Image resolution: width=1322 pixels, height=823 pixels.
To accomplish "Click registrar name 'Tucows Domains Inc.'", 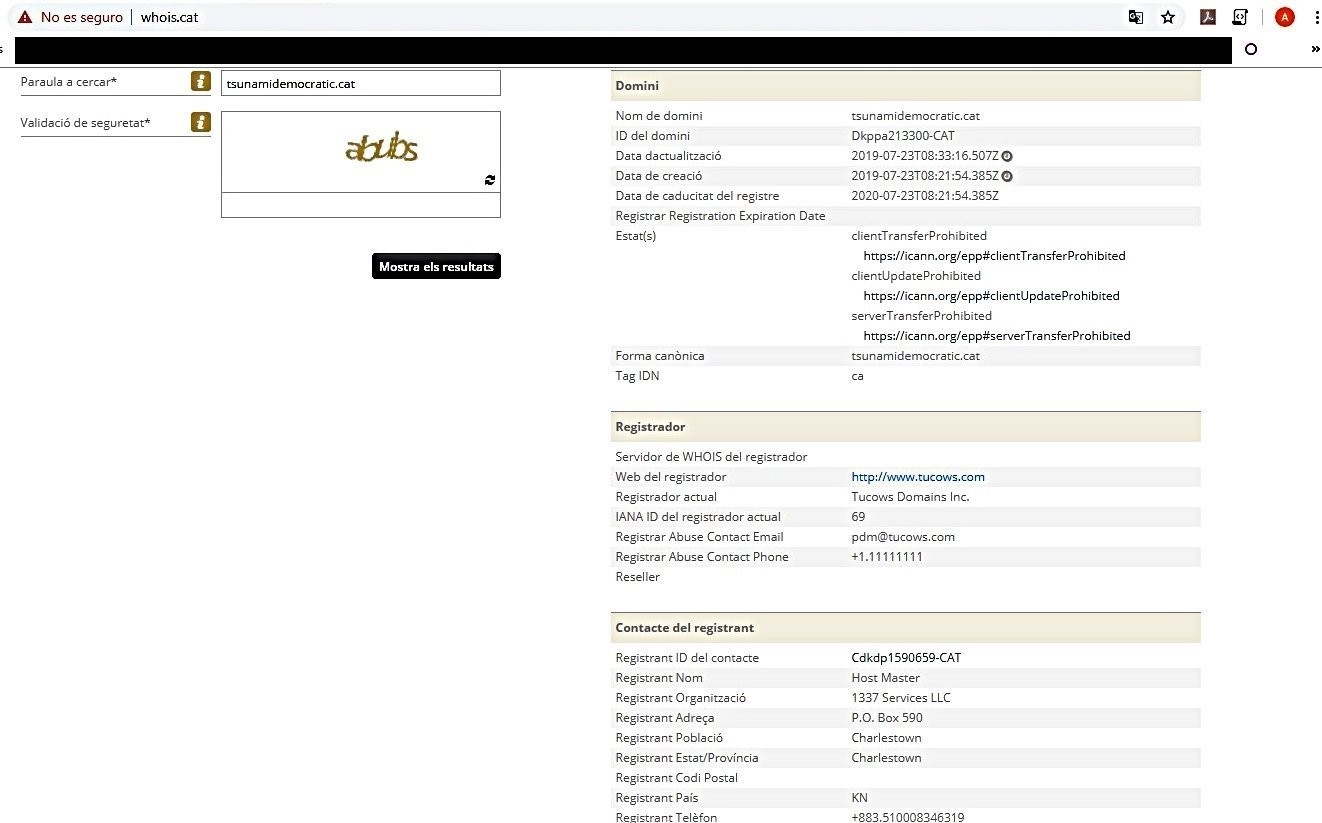I will click(910, 497).
